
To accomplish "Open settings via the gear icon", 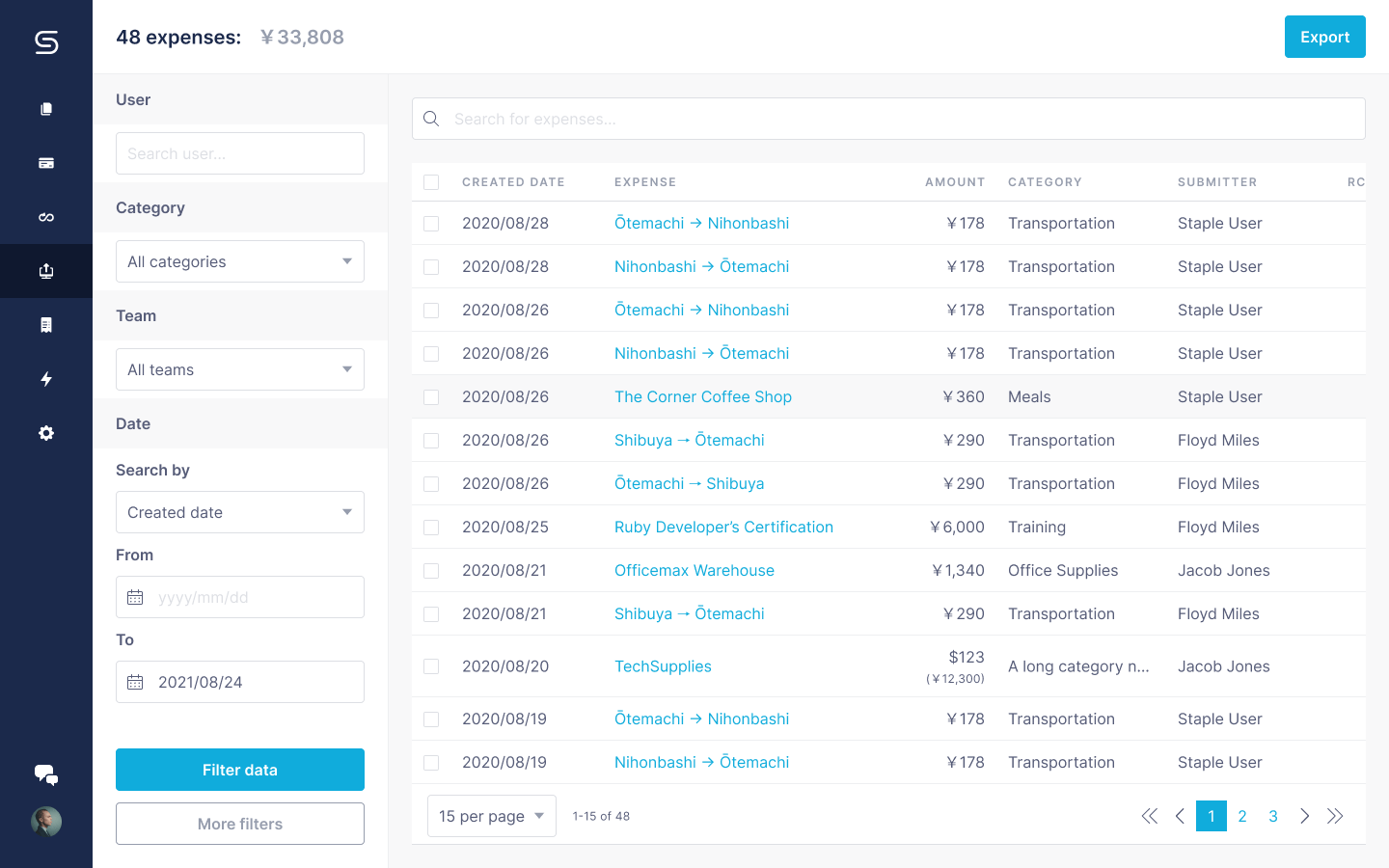I will 45,433.
